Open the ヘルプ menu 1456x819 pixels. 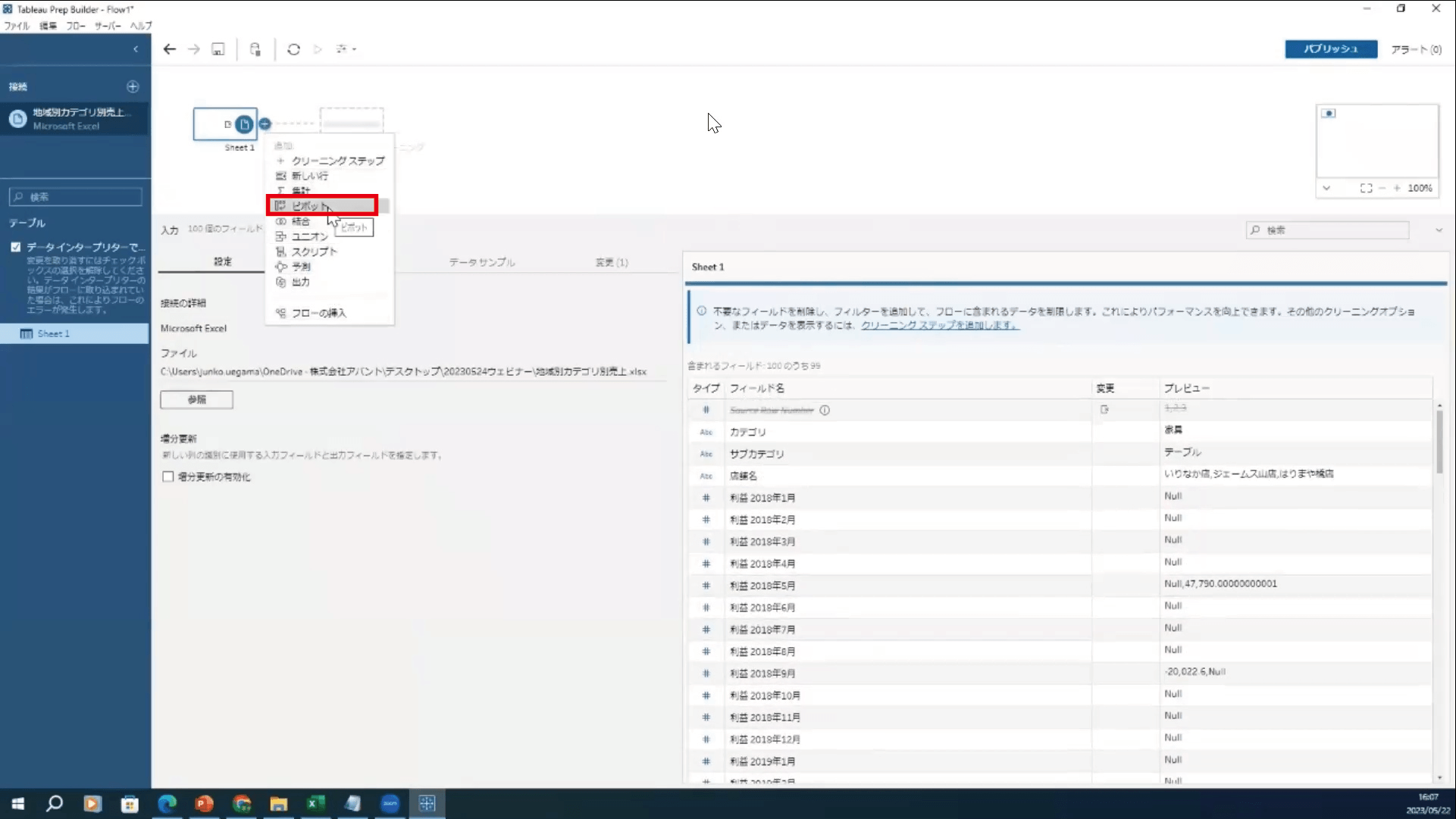[x=141, y=26]
